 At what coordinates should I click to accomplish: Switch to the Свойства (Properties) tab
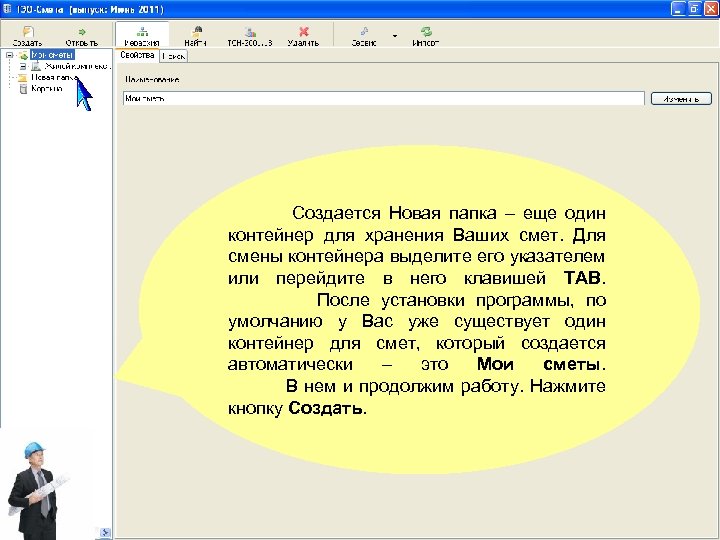(x=136, y=56)
